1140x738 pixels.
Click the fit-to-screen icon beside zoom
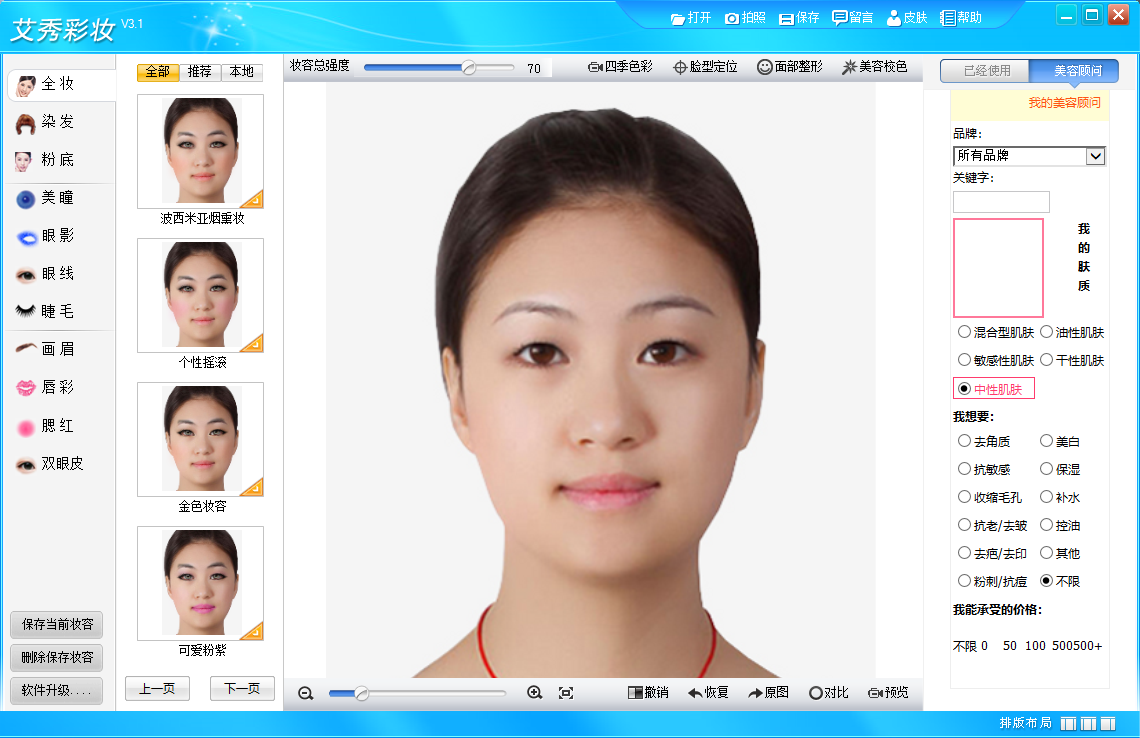[566, 693]
